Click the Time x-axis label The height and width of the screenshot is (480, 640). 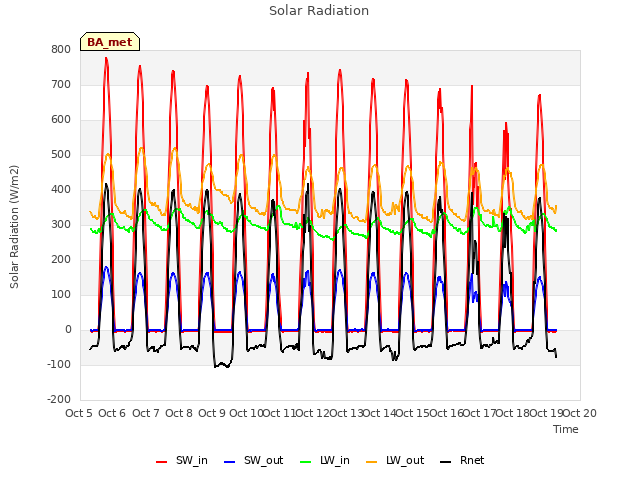566,429
